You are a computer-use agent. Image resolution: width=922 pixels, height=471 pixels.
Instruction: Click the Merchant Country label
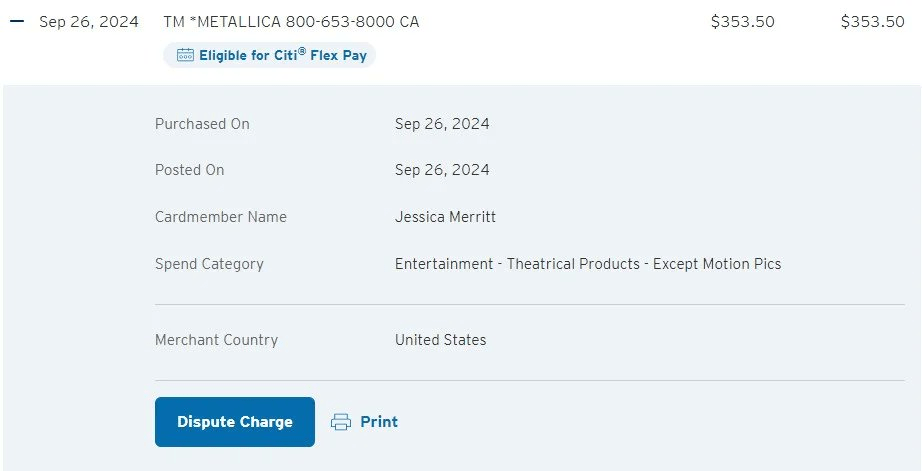tap(216, 340)
